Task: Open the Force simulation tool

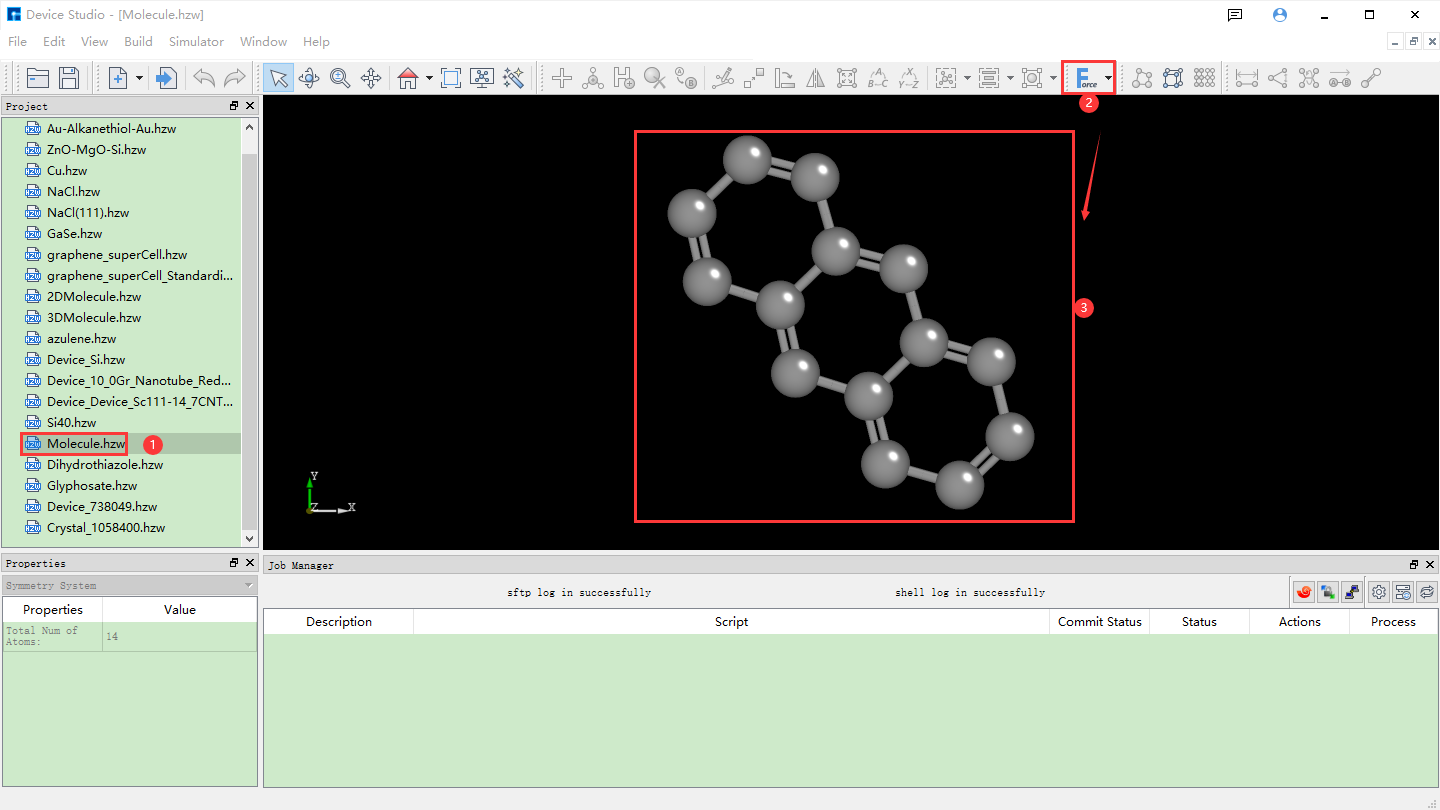Action: [1083, 77]
